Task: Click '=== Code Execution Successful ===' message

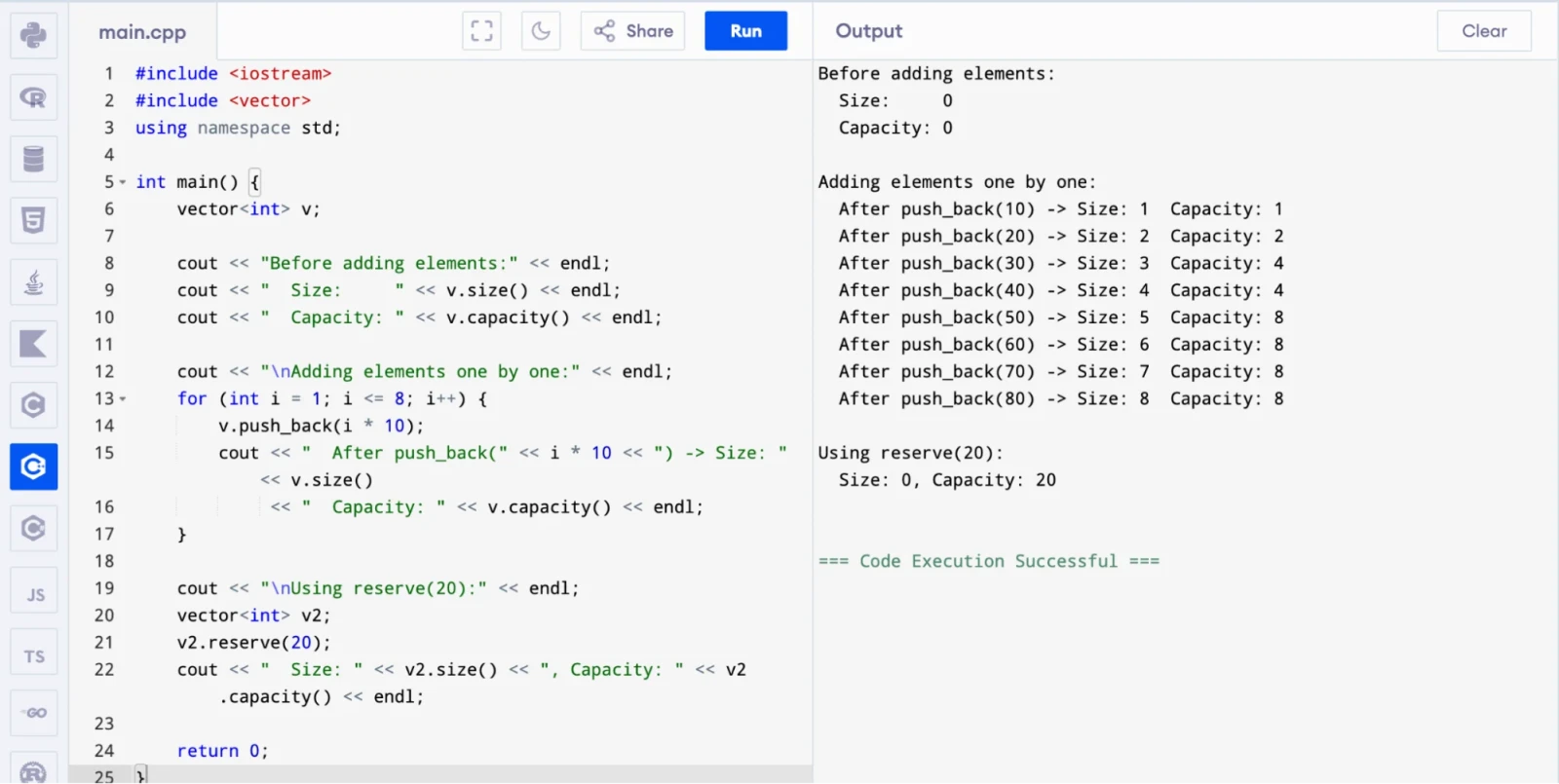Action: click(x=989, y=562)
